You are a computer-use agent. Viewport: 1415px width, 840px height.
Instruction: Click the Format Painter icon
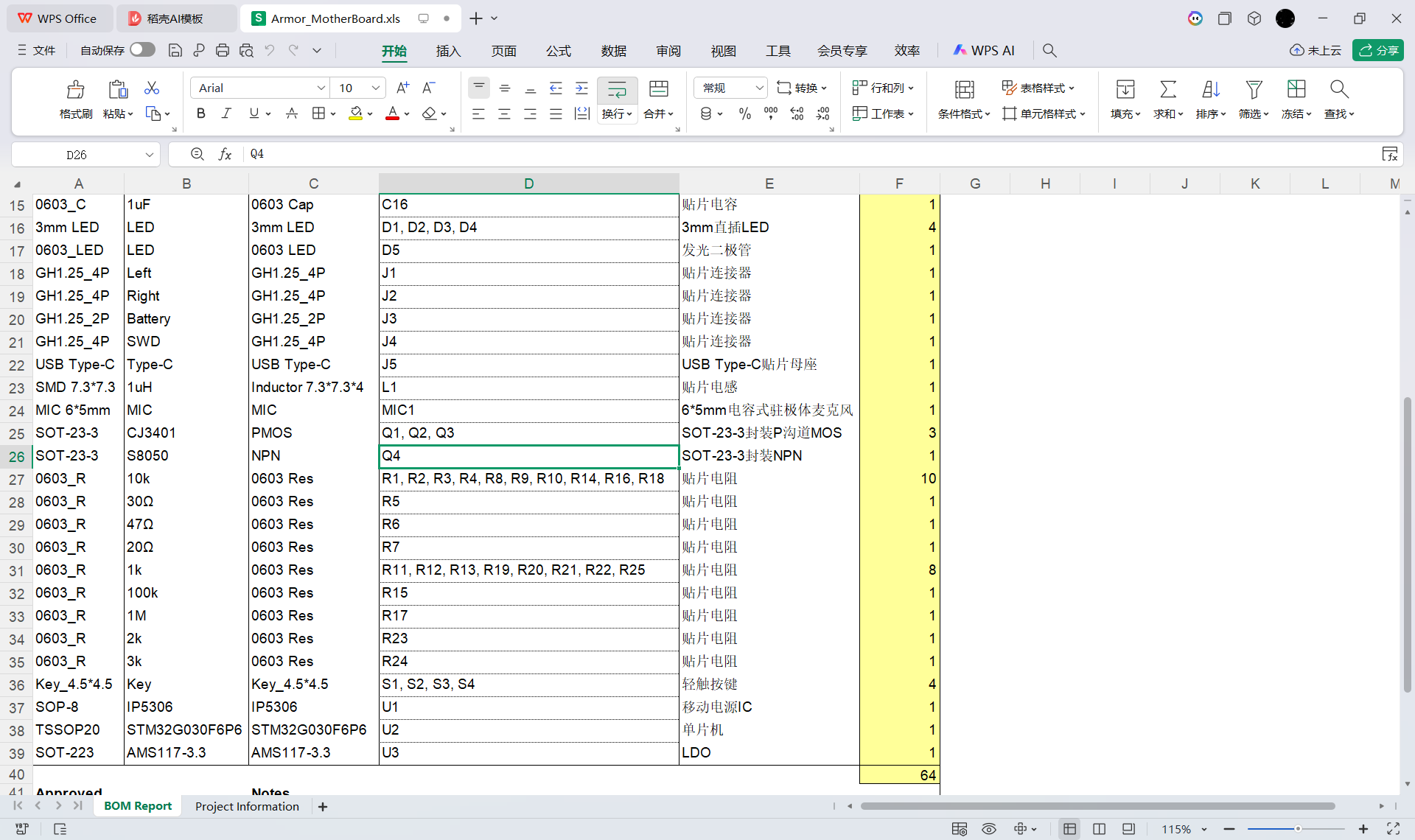75,89
